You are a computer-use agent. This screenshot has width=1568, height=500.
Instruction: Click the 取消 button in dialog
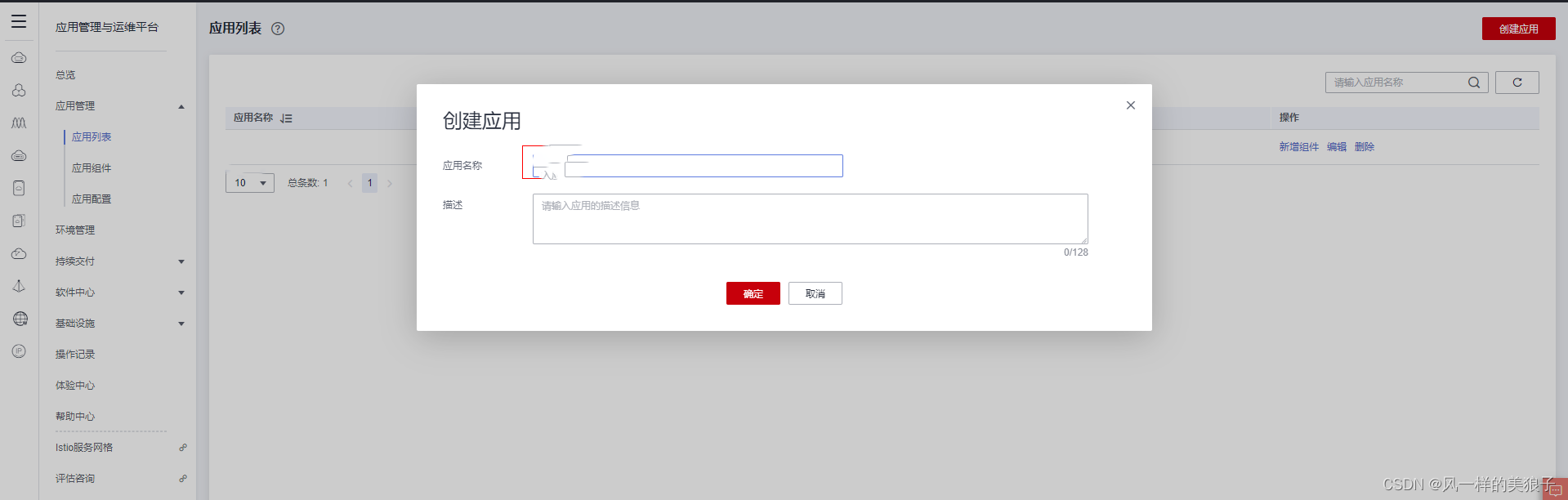[815, 293]
